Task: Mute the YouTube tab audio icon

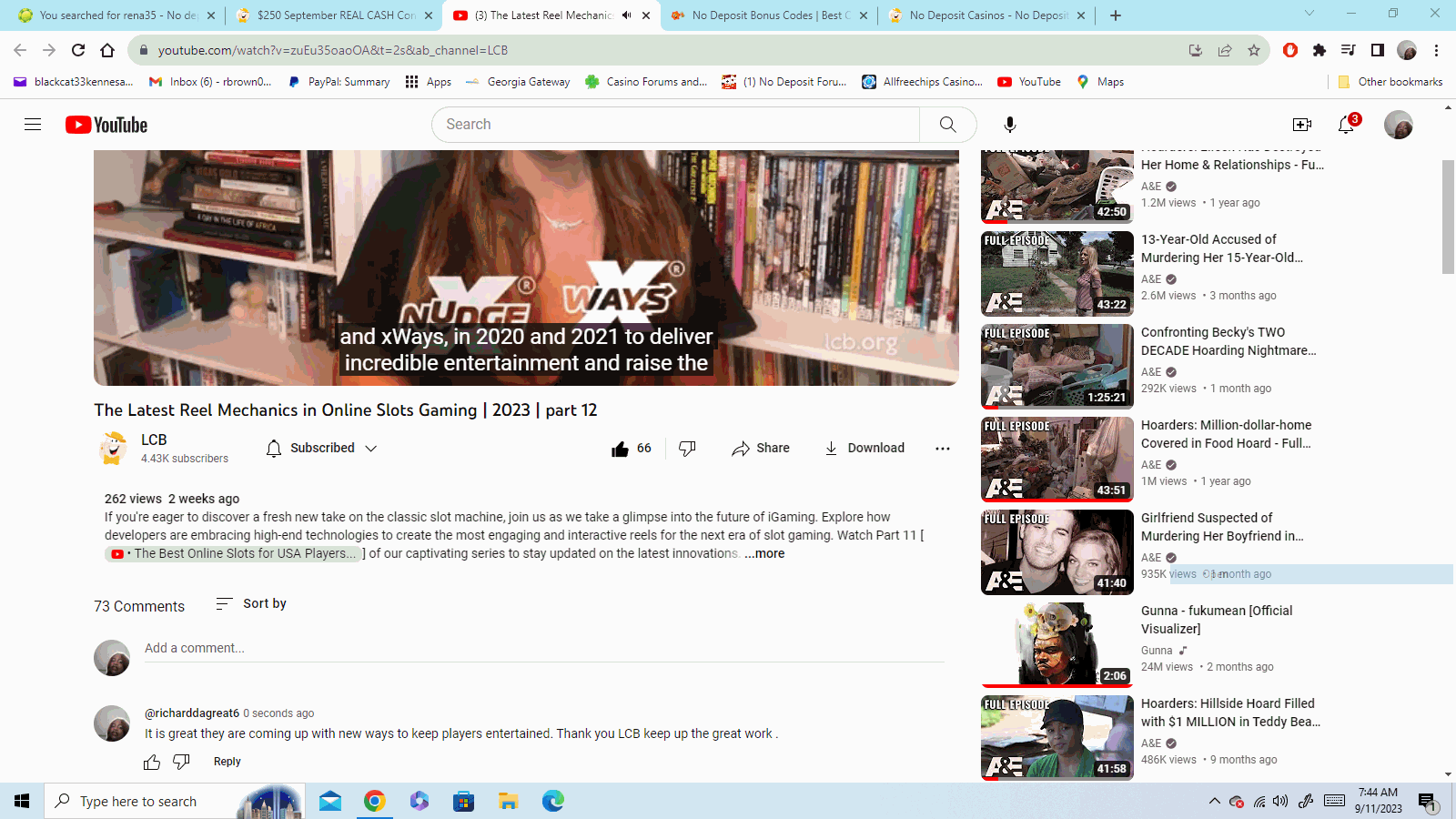Action: click(627, 15)
